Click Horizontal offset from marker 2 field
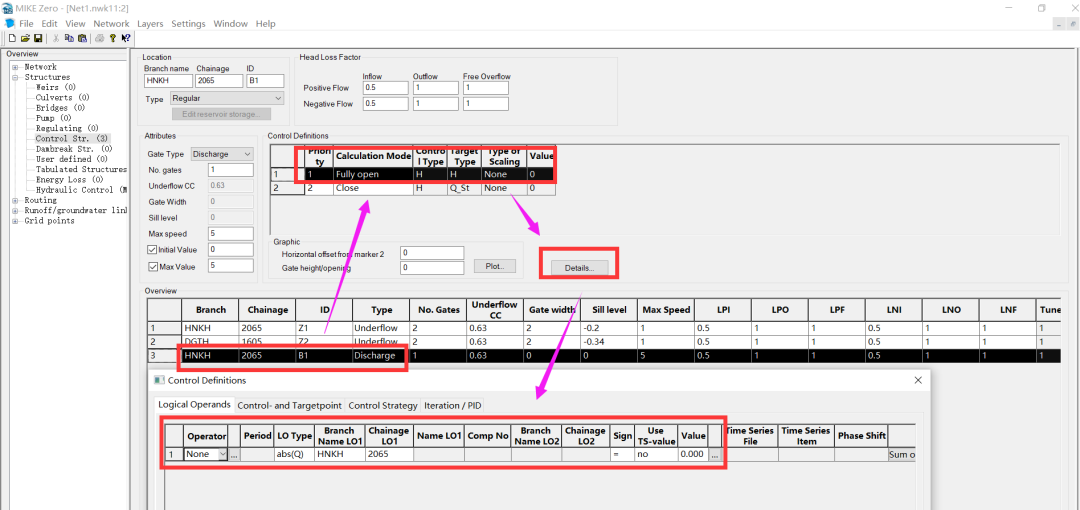 pos(432,253)
